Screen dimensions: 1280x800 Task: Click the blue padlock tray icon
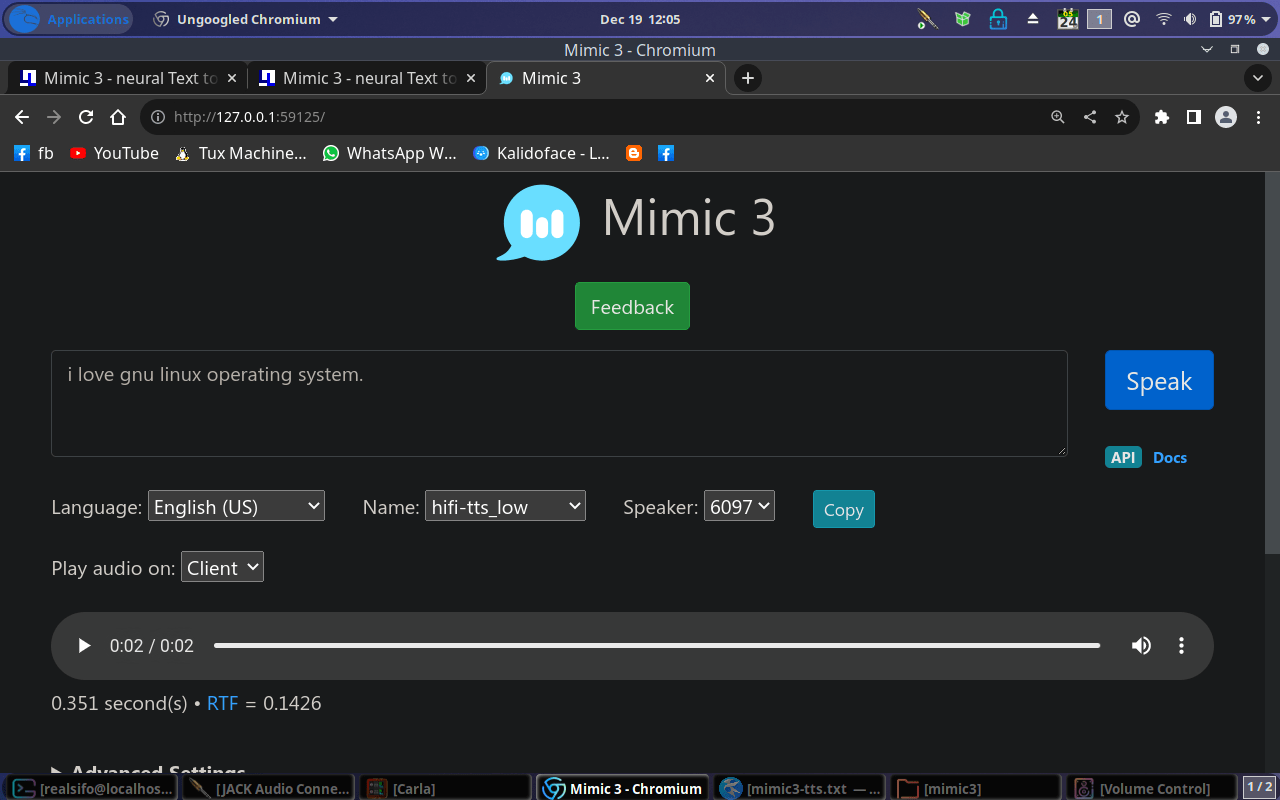[x=997, y=19]
